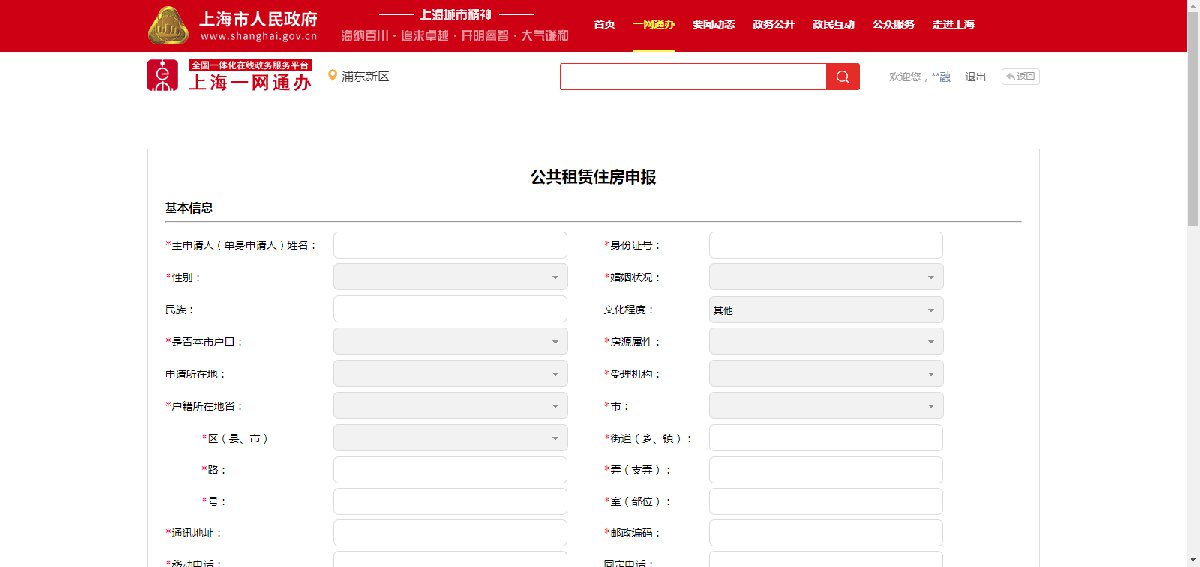Click the red magnifier search button
The width and height of the screenshot is (1200, 567).
[x=842, y=77]
